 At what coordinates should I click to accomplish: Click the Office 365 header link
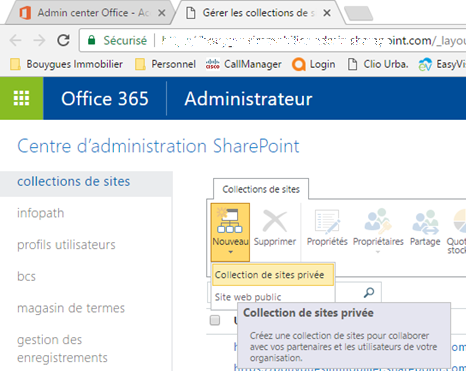(105, 99)
